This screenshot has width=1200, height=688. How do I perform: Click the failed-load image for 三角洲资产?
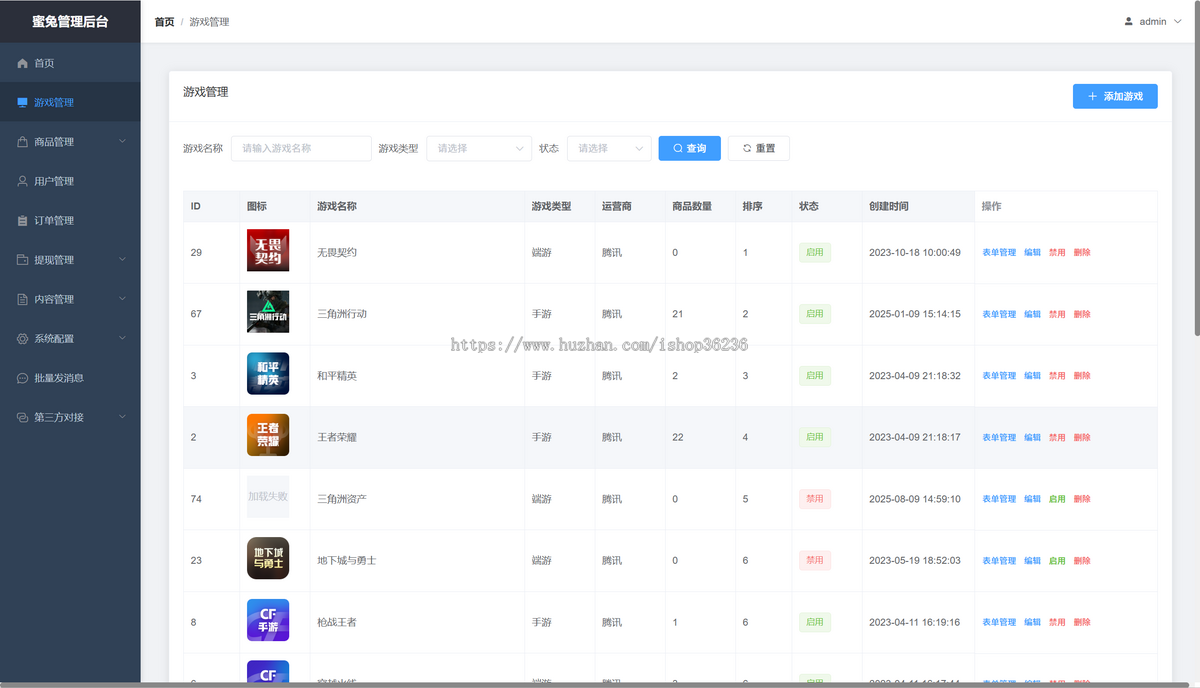coord(268,497)
